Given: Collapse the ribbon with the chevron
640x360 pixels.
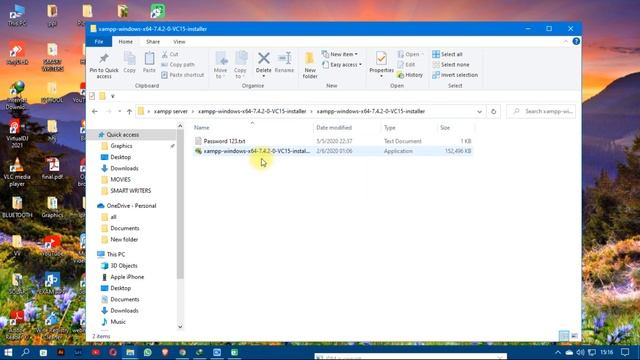Looking at the screenshot, I should click(x=566, y=42).
